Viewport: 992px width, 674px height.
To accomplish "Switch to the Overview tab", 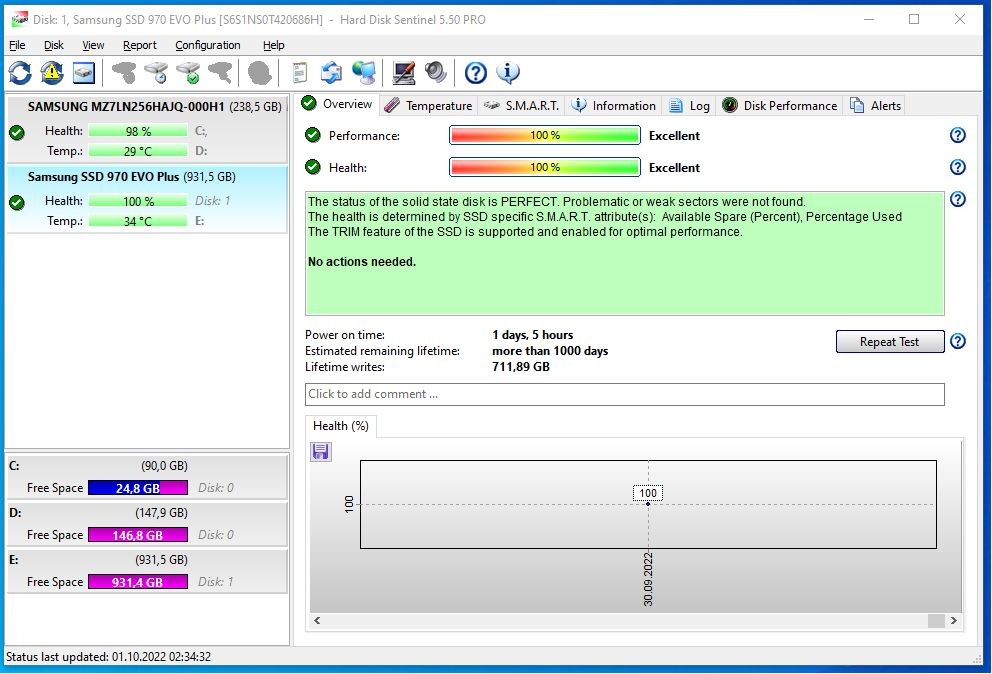I will point(336,104).
